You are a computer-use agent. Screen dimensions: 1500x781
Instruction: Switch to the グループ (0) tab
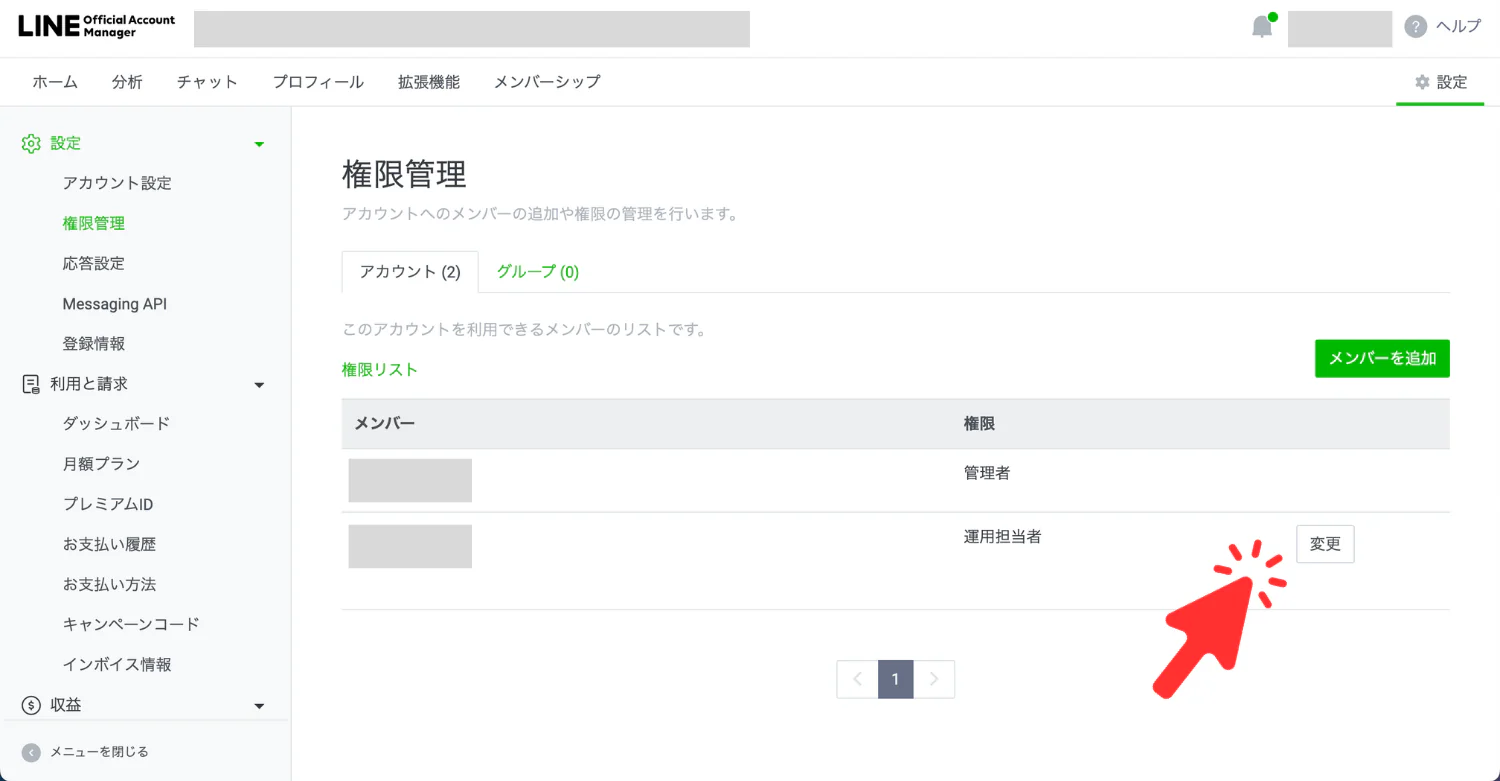point(537,272)
